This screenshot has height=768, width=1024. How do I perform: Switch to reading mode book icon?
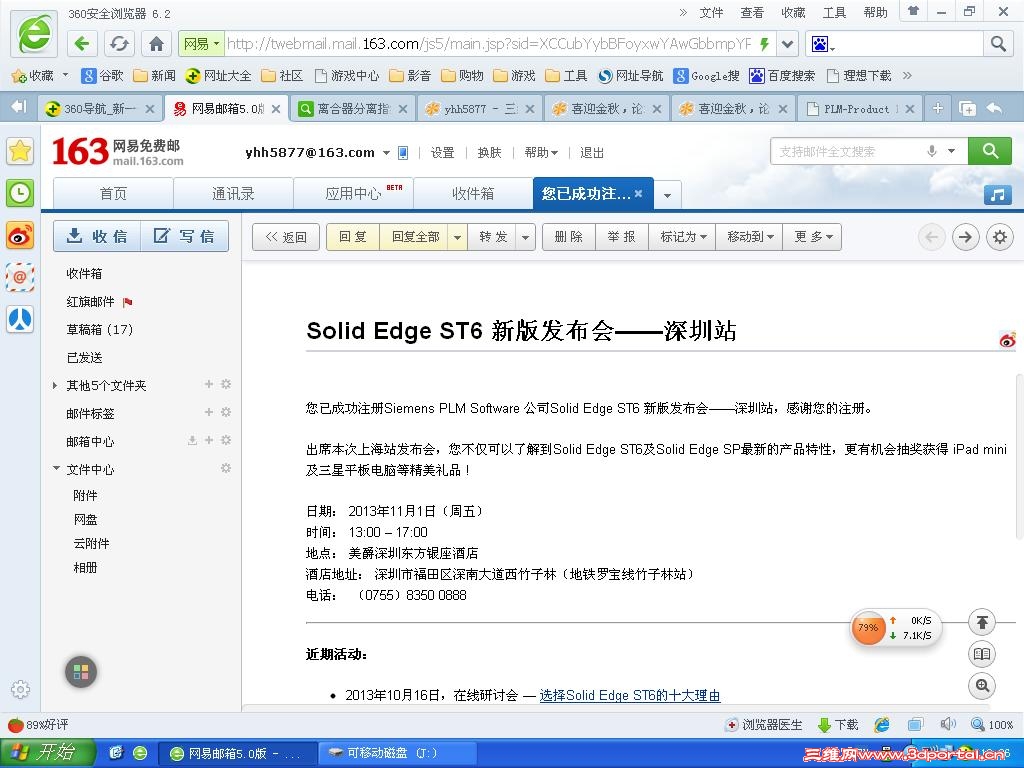[x=982, y=654]
